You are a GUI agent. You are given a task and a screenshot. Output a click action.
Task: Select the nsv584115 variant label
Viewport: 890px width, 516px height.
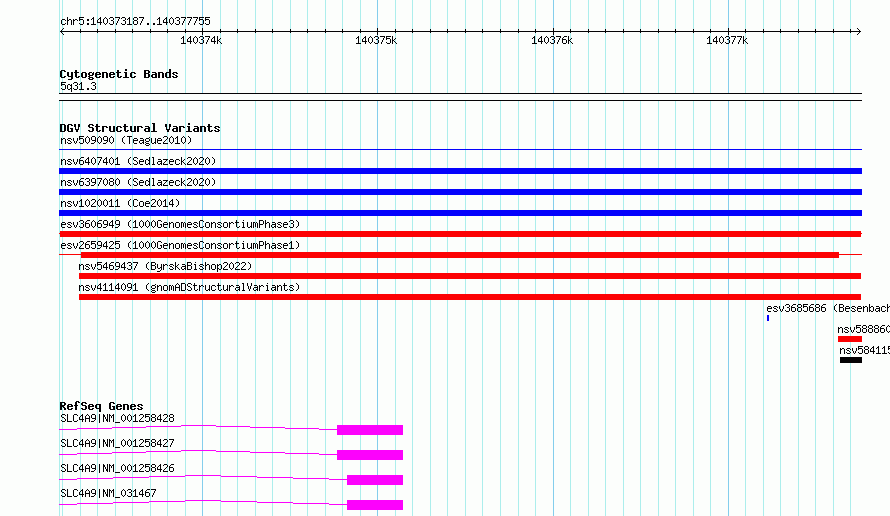click(864, 350)
